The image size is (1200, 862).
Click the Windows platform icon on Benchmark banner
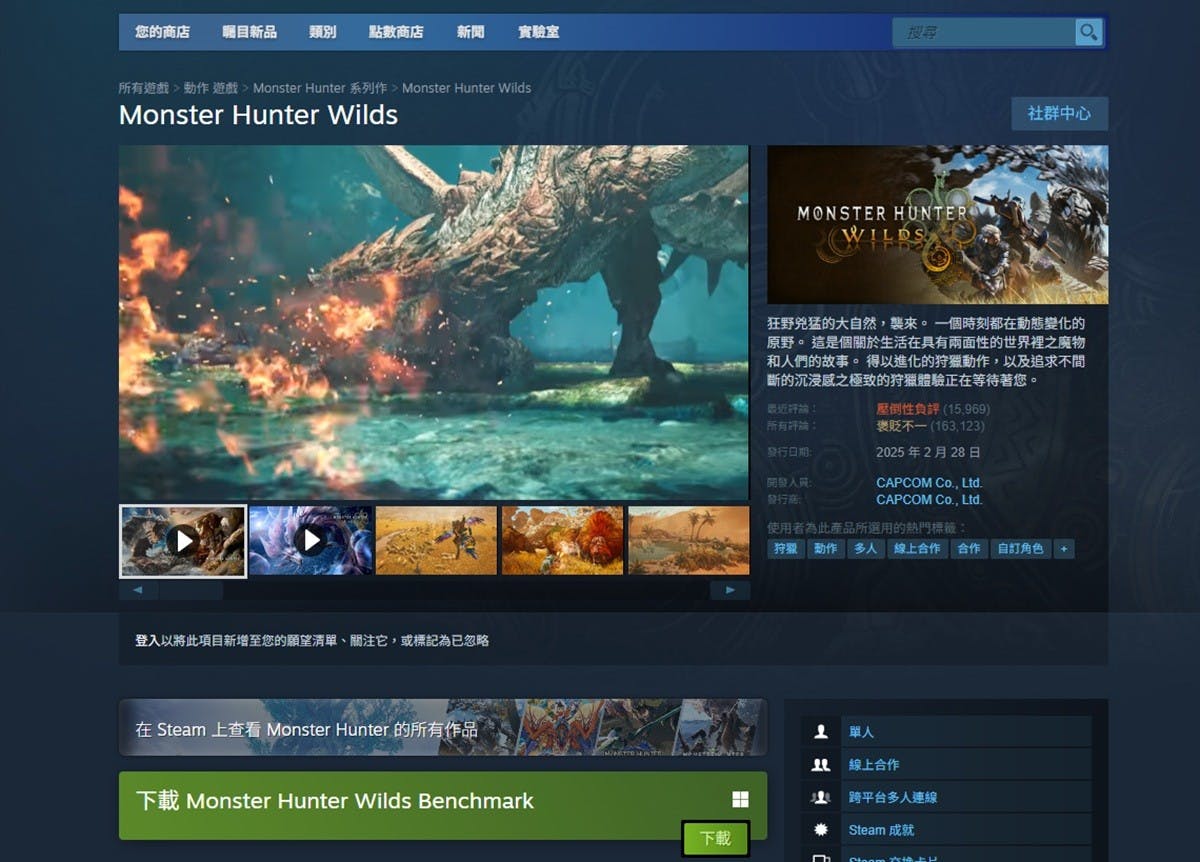740,799
